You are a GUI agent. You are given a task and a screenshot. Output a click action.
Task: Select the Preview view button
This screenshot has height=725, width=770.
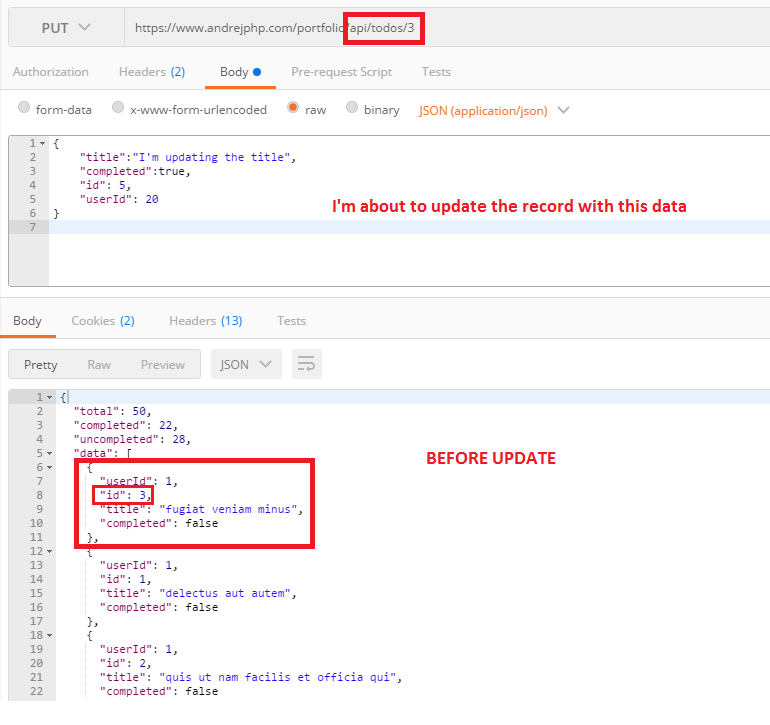tap(163, 364)
